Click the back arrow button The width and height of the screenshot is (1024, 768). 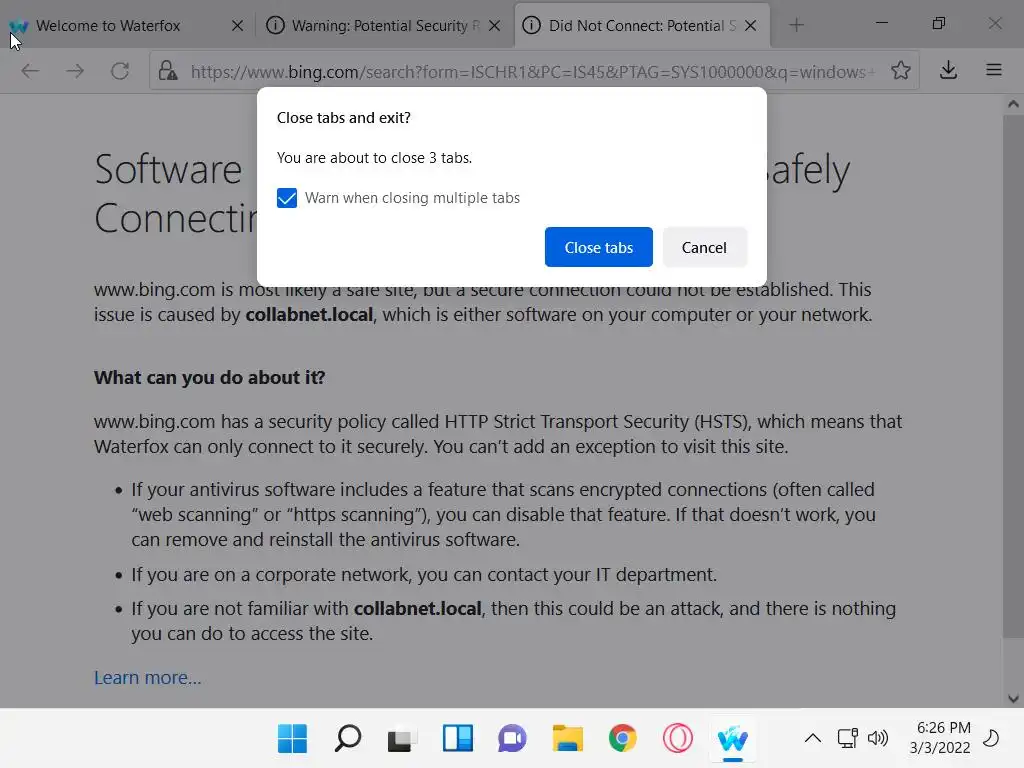pos(30,71)
